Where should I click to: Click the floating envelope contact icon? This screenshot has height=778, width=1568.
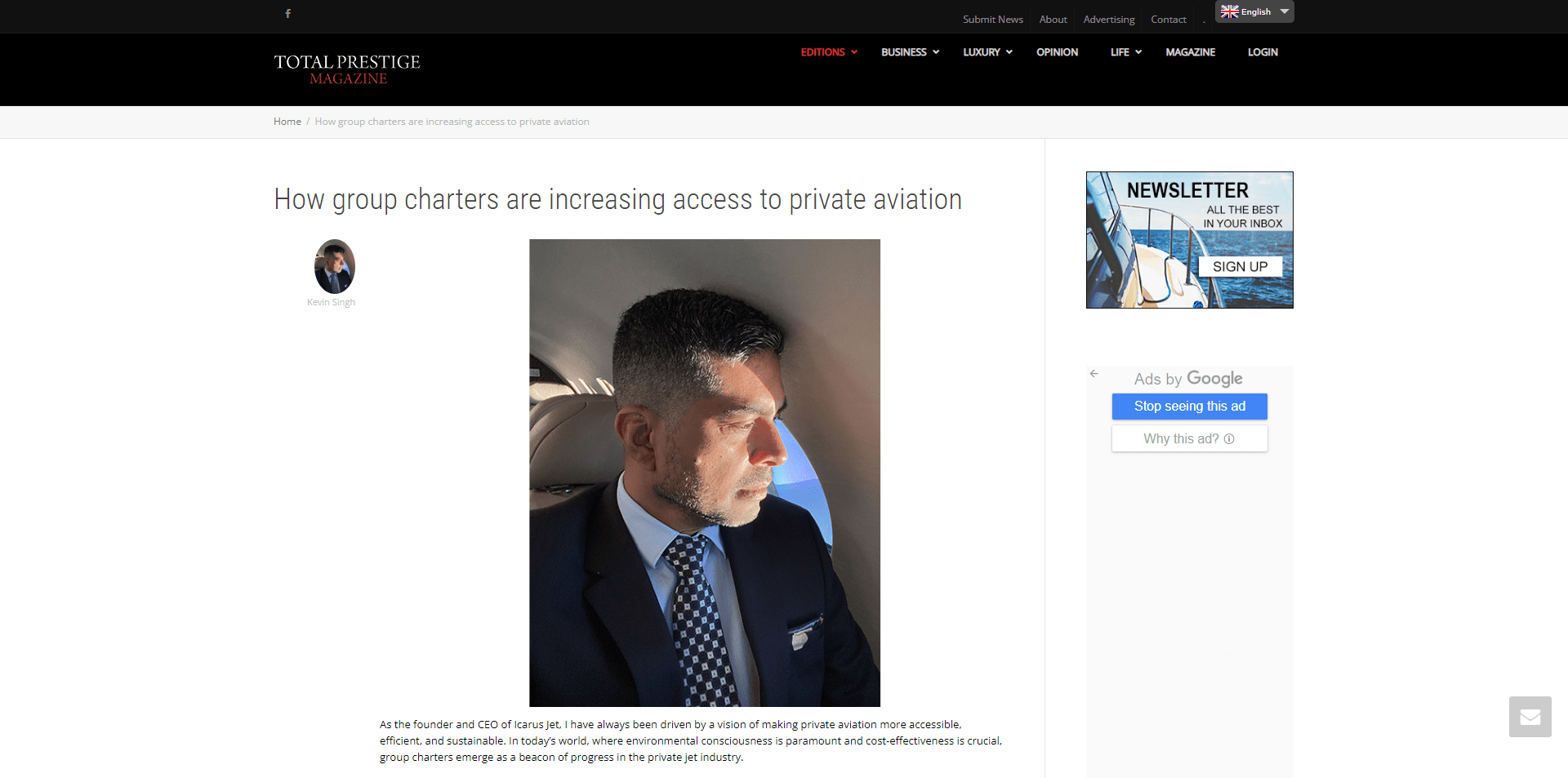pyautogui.click(x=1530, y=717)
